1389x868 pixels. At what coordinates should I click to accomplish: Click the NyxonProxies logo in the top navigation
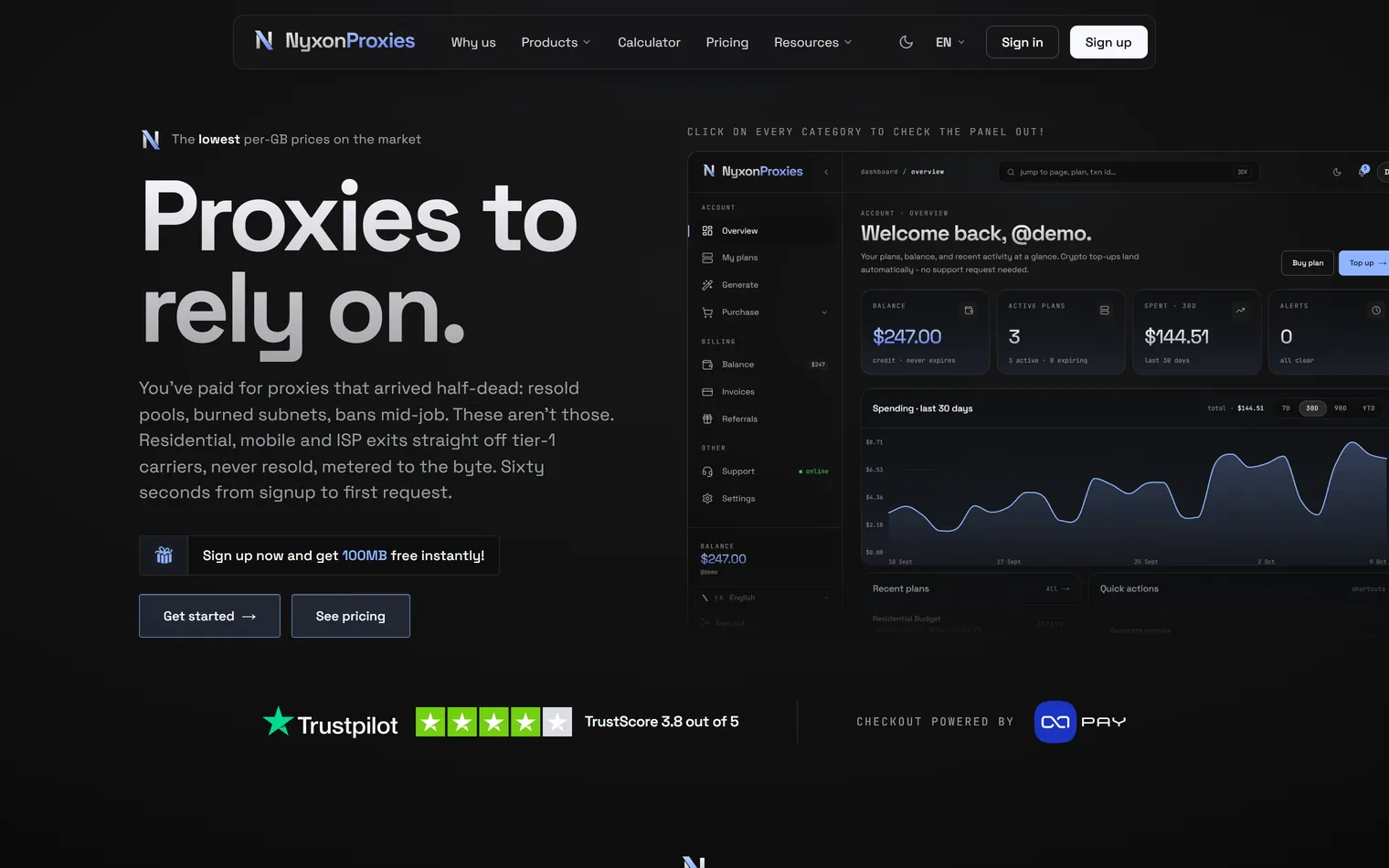click(334, 41)
